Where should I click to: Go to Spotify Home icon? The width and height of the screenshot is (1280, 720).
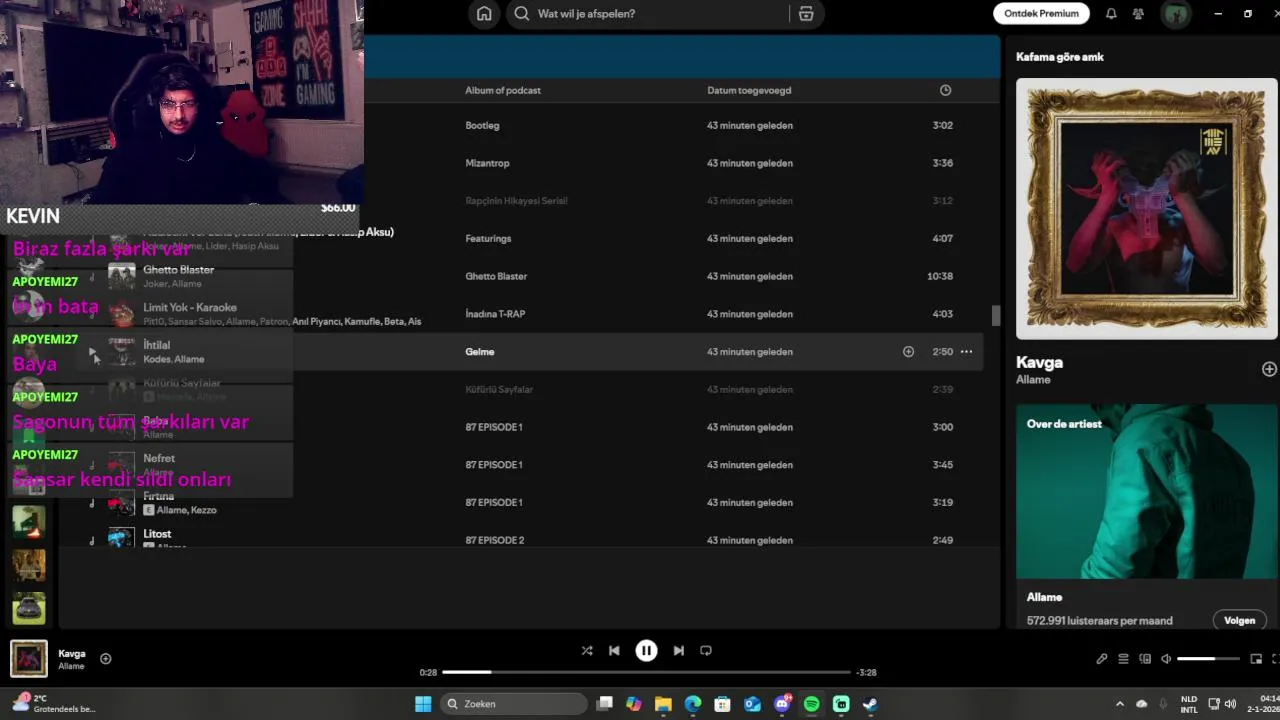tap(484, 14)
